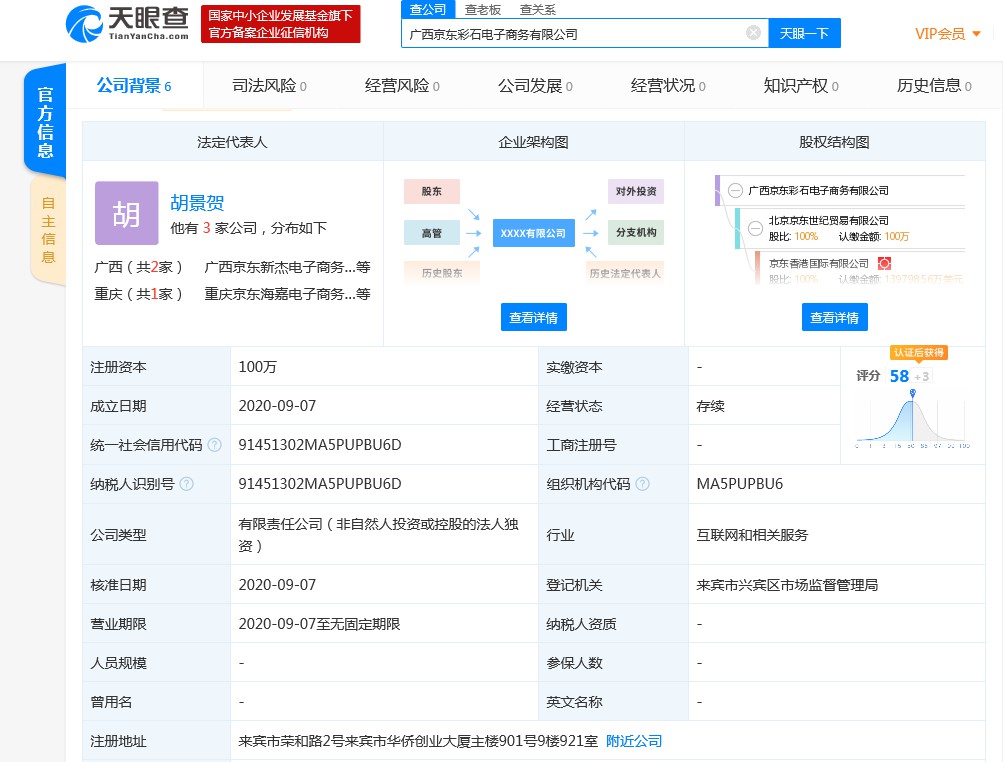Clear the search box text
1003x762 pixels.
(x=754, y=33)
